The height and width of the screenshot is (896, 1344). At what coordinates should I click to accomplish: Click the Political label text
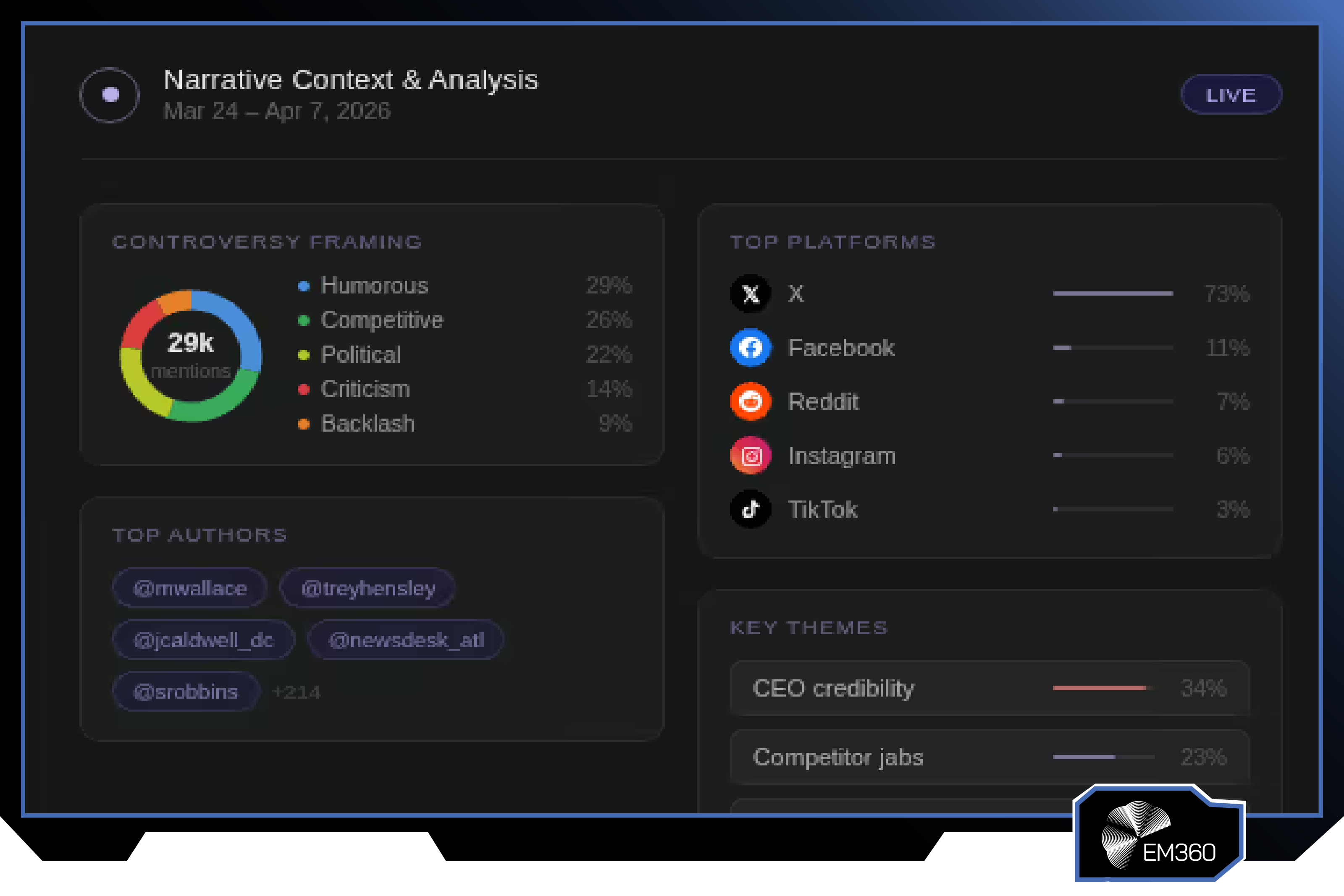361,355
